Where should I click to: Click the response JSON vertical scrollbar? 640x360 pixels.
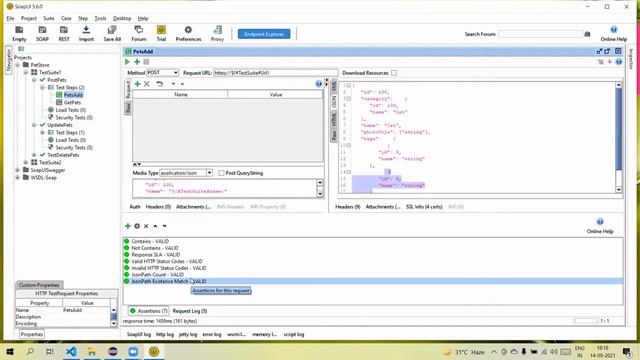pyautogui.click(x=618, y=137)
